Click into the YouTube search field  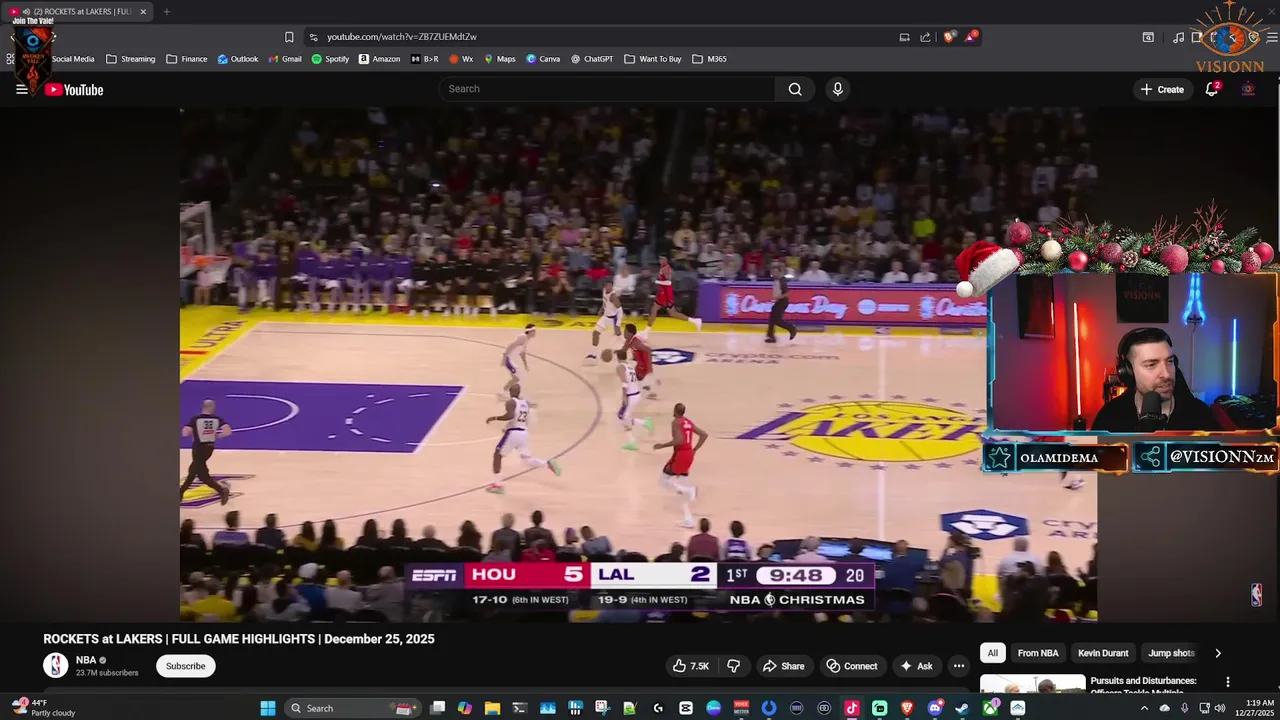[607, 89]
